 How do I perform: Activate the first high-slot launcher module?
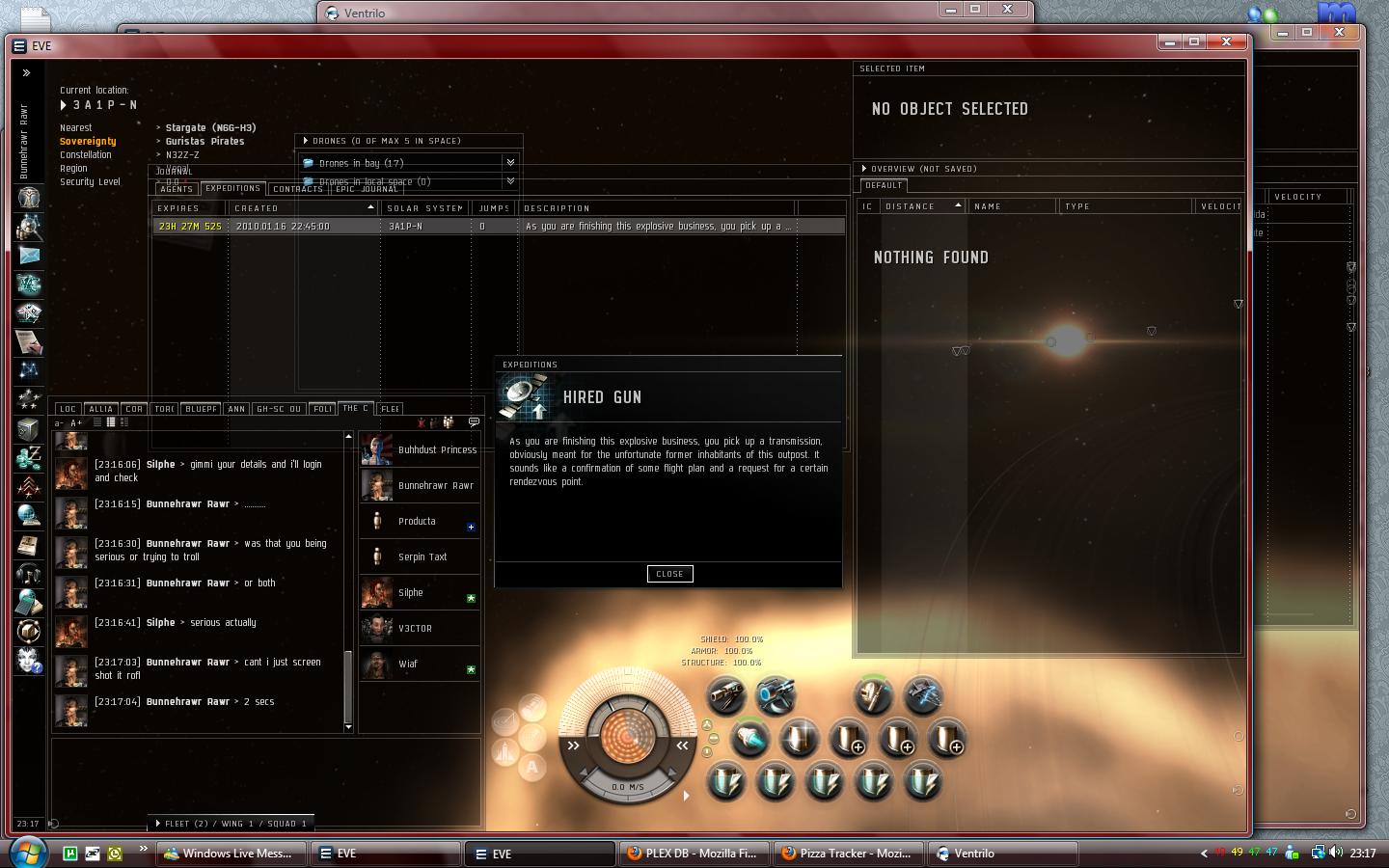point(725,695)
